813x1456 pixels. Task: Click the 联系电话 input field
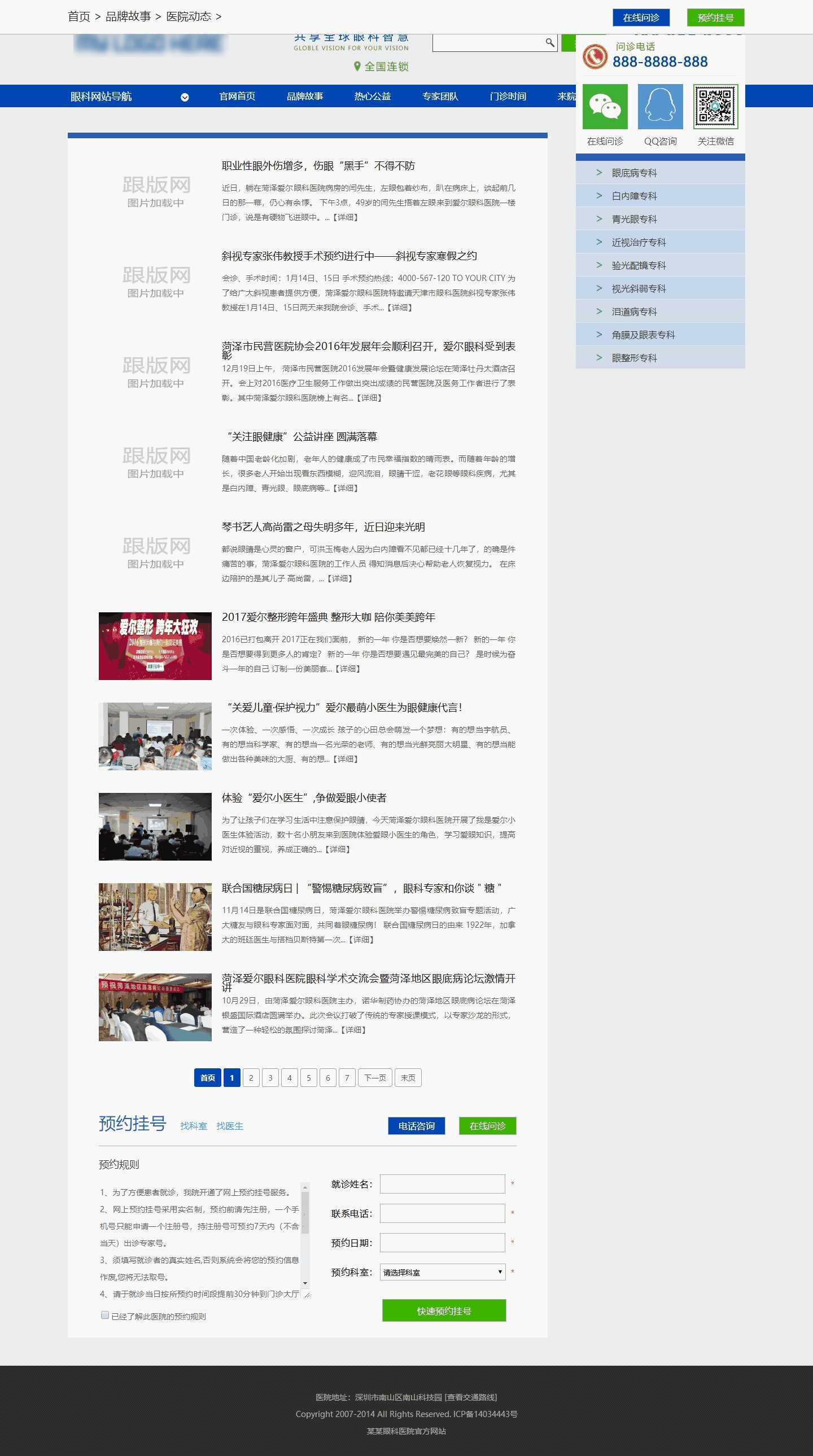coord(442,1213)
